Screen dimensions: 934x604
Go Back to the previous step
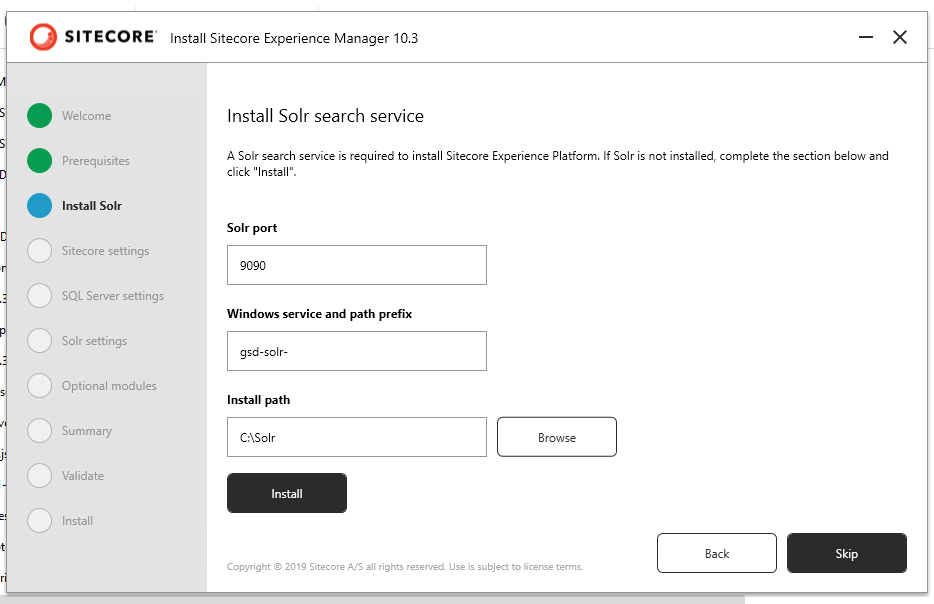pos(716,553)
